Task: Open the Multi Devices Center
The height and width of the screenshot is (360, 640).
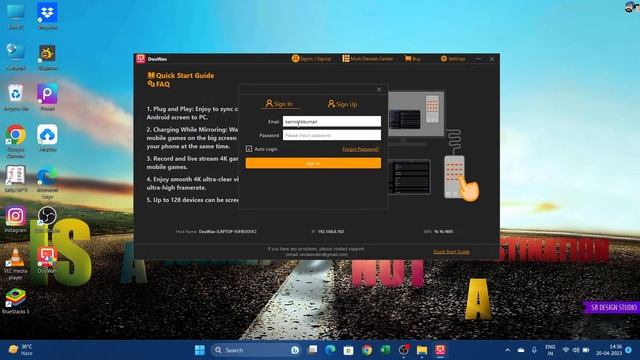Action: (367, 59)
